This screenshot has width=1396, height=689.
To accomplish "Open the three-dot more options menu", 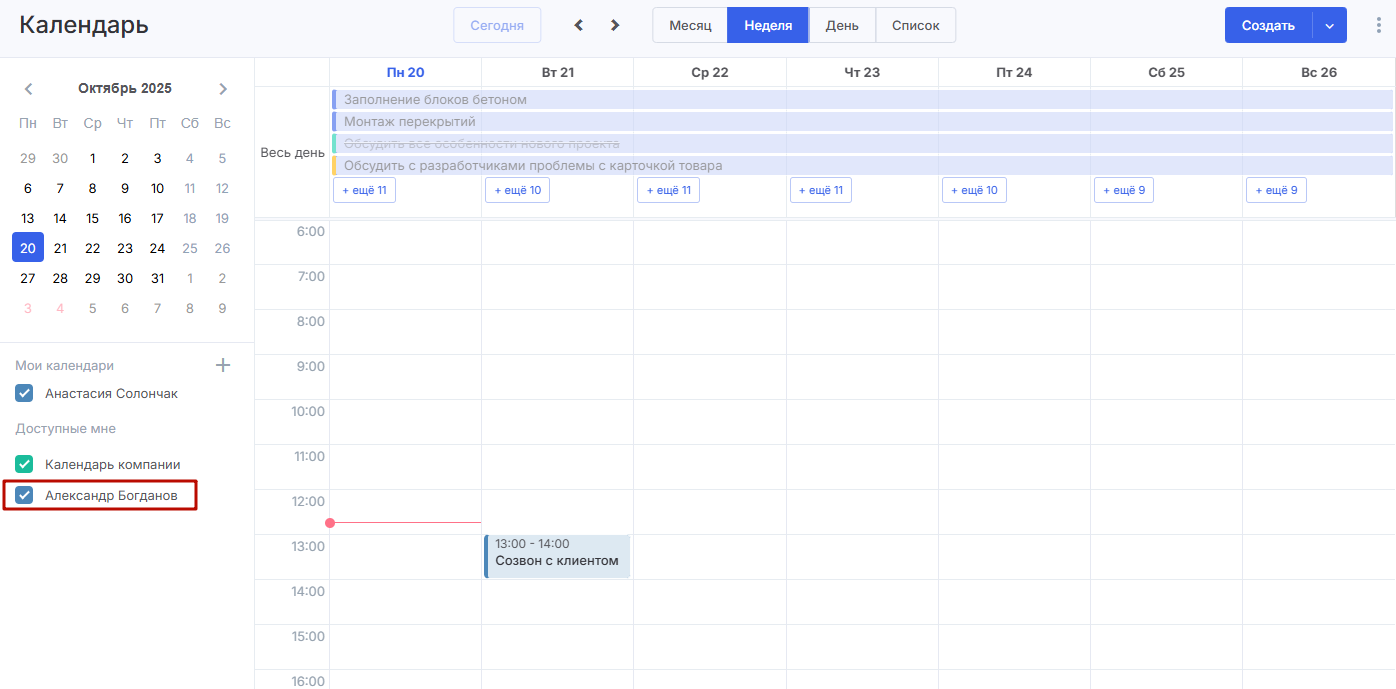I will [1379, 26].
